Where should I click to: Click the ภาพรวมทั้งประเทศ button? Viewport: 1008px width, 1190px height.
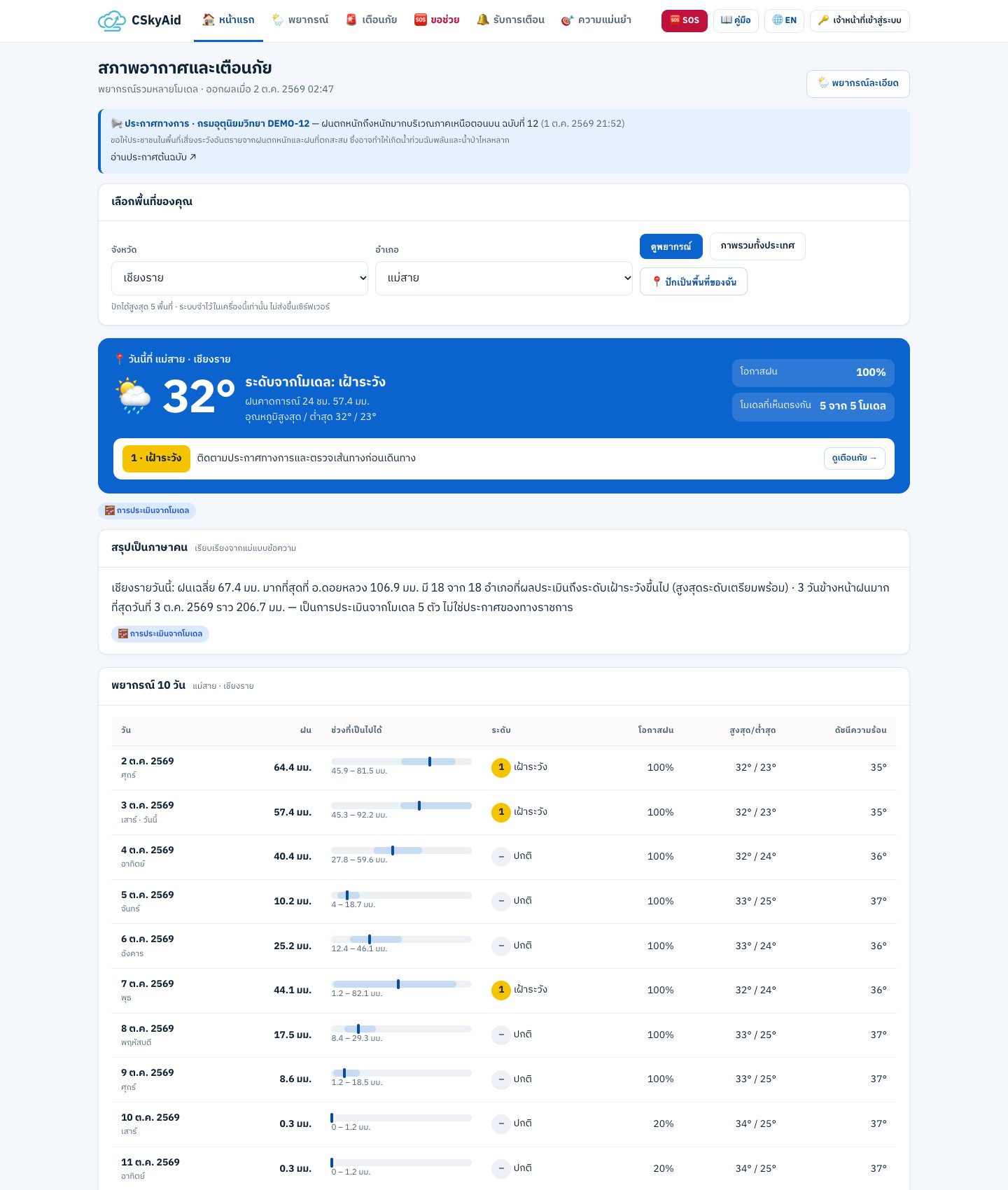tap(757, 246)
